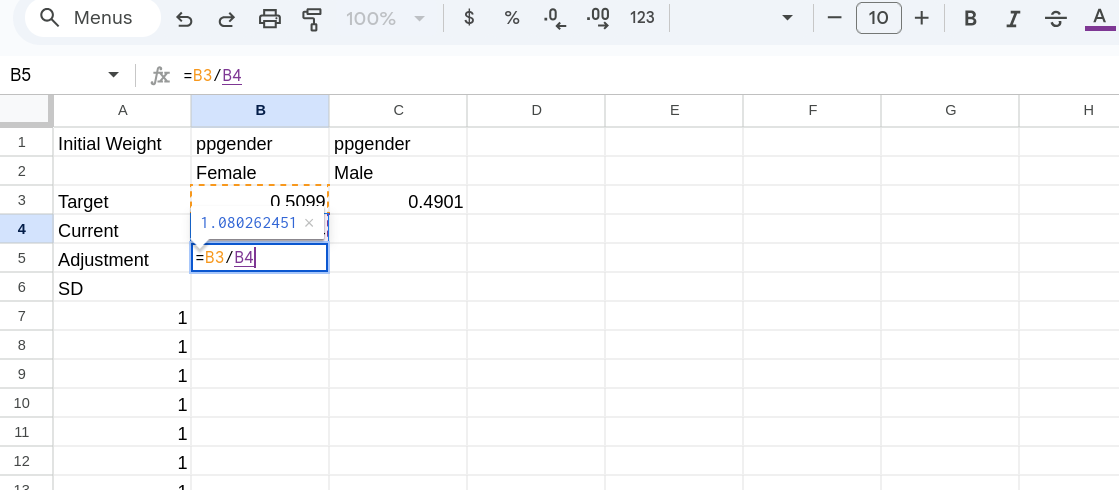Format as currency with dollar icon
The width and height of the screenshot is (1119, 490).
click(469, 18)
